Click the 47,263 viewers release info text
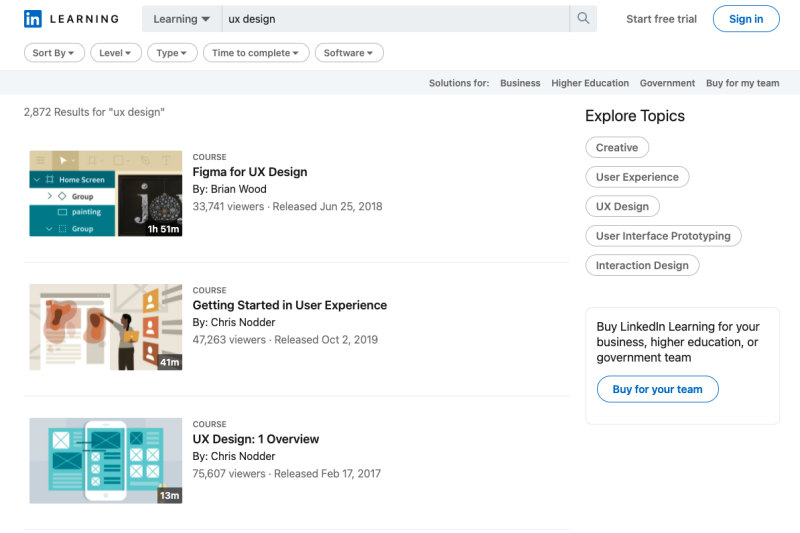The width and height of the screenshot is (800, 533). pyautogui.click(x=285, y=340)
